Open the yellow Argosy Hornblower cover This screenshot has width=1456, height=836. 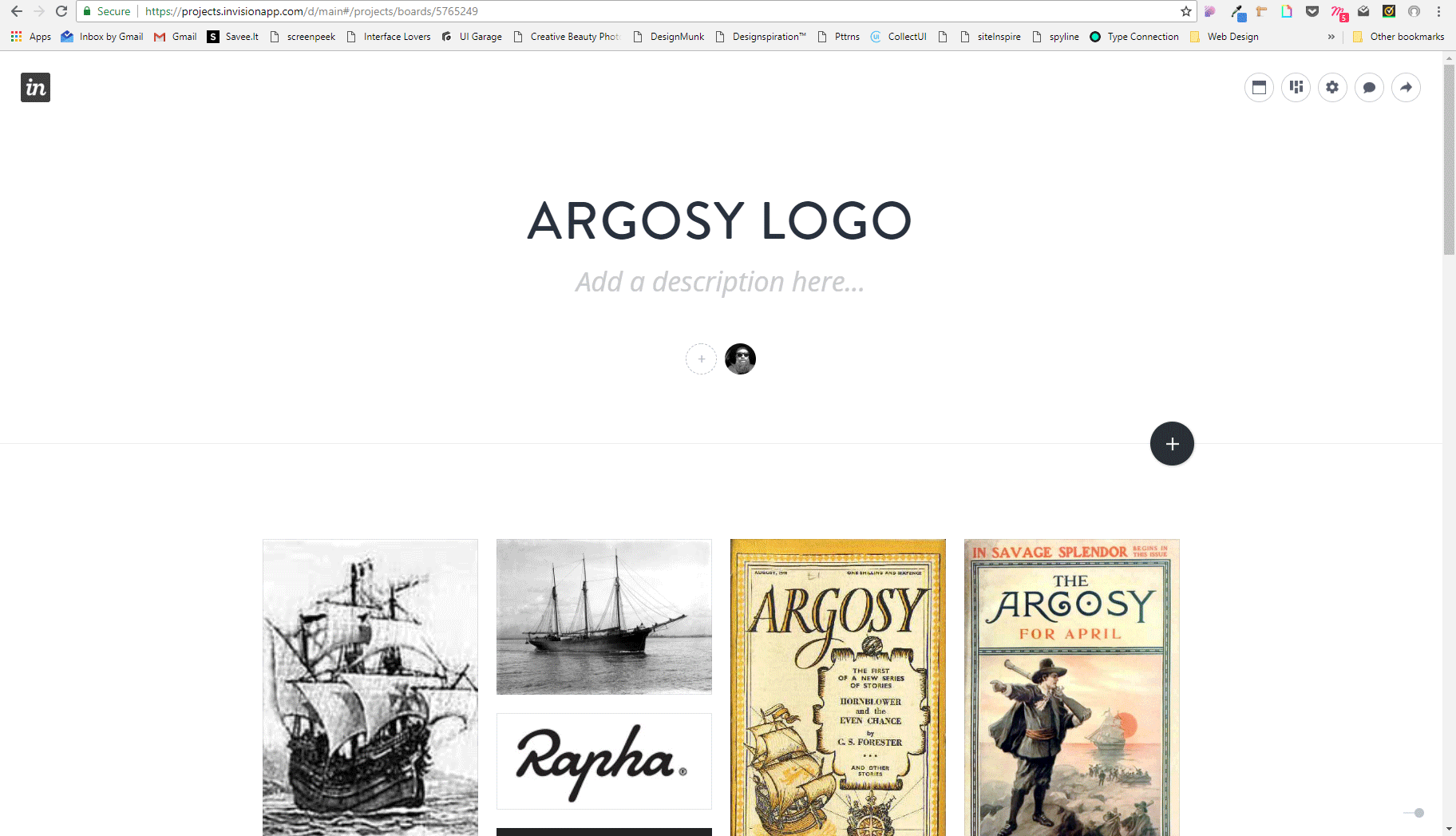838,687
